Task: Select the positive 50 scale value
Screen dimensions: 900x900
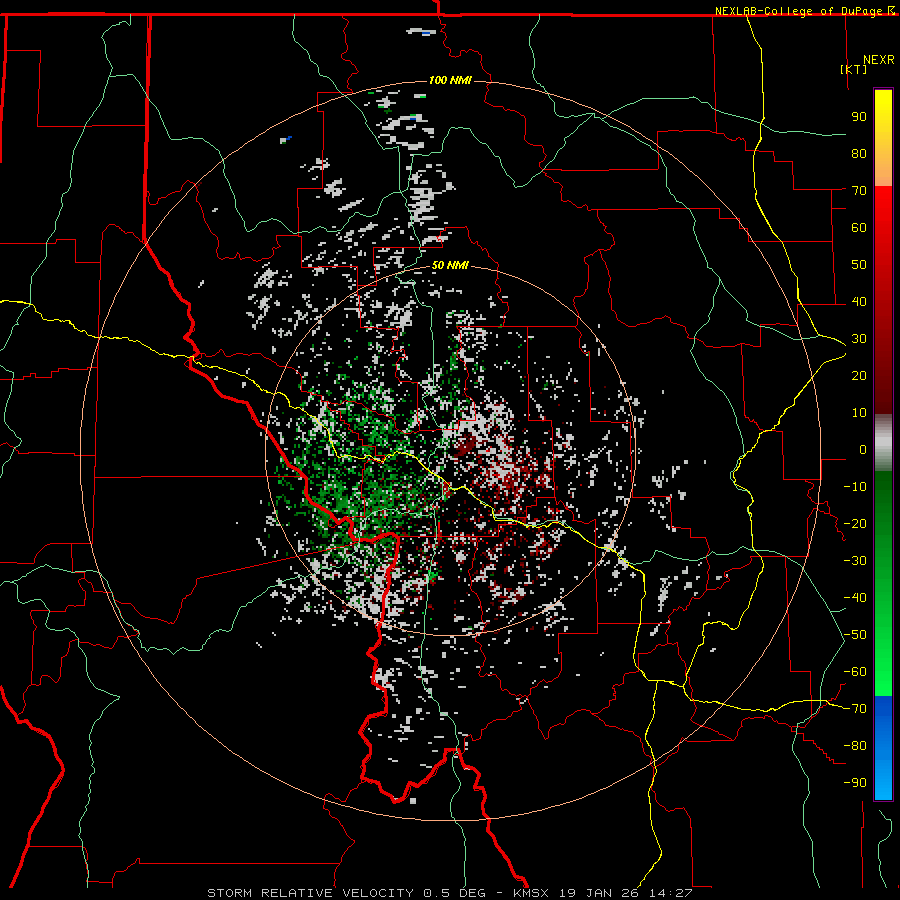Action: [859, 265]
